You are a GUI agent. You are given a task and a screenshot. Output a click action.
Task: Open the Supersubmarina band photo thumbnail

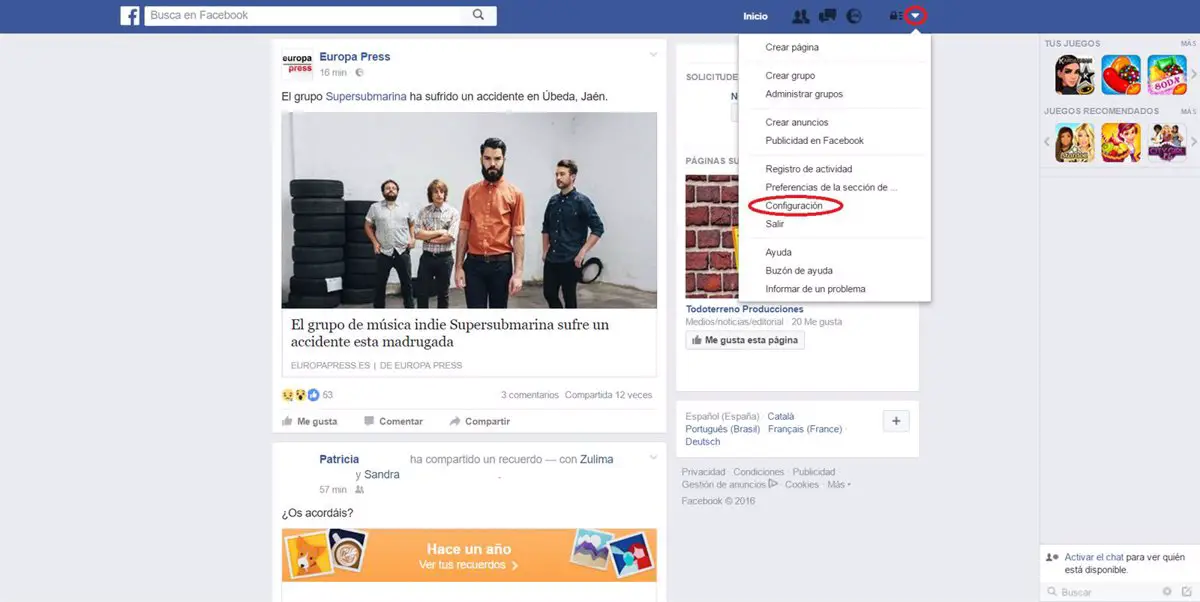tap(469, 210)
